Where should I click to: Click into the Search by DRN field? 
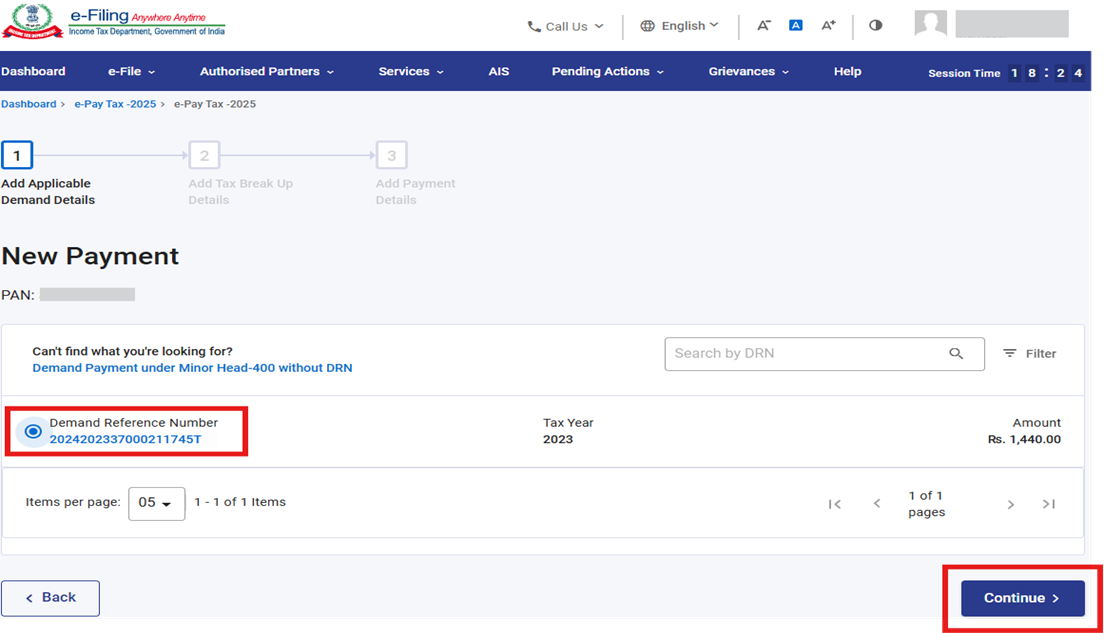(x=805, y=353)
